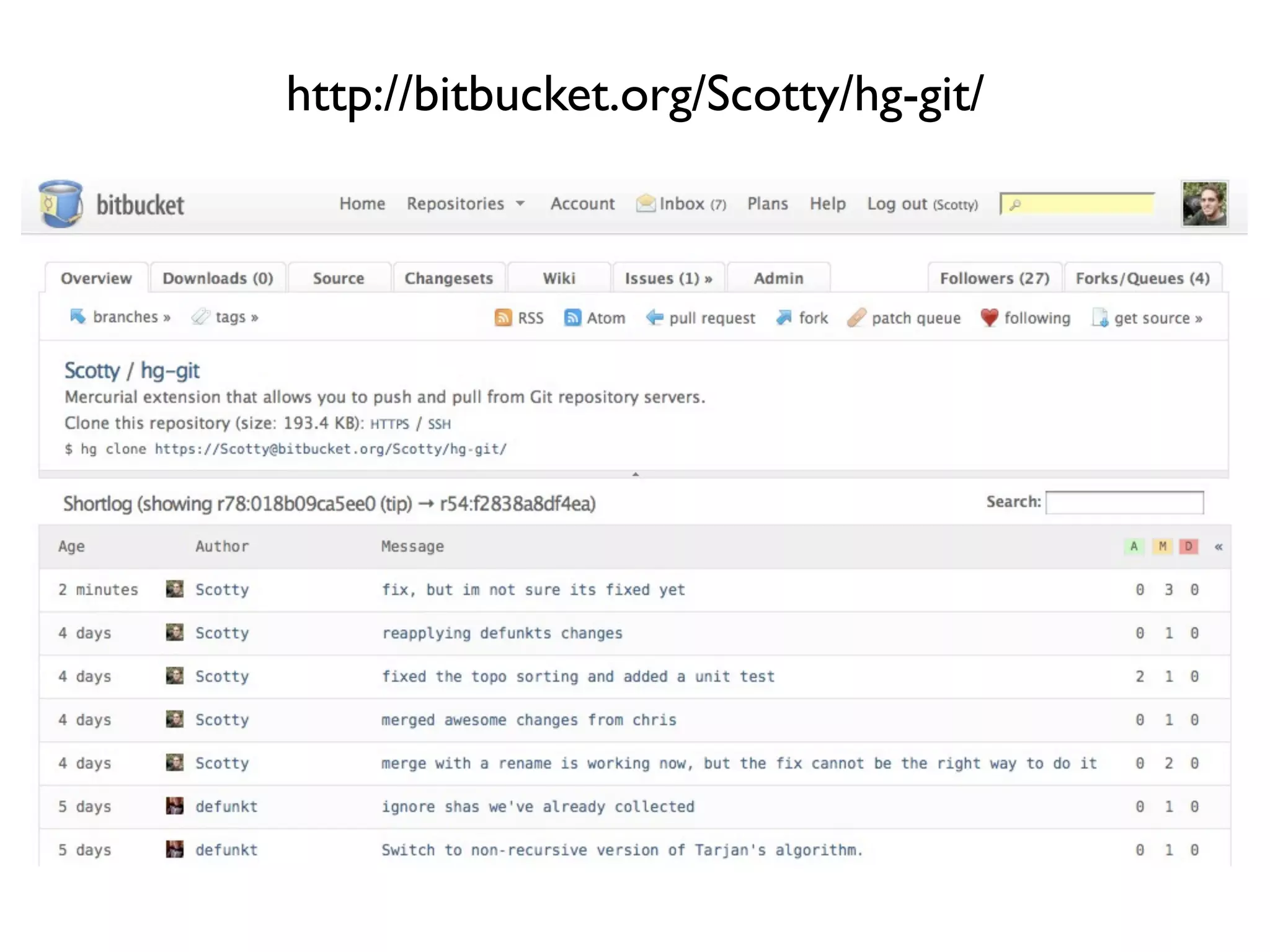Viewport: 1270px width, 952px height.
Task: Go to Home in top navigation
Action: coord(362,204)
